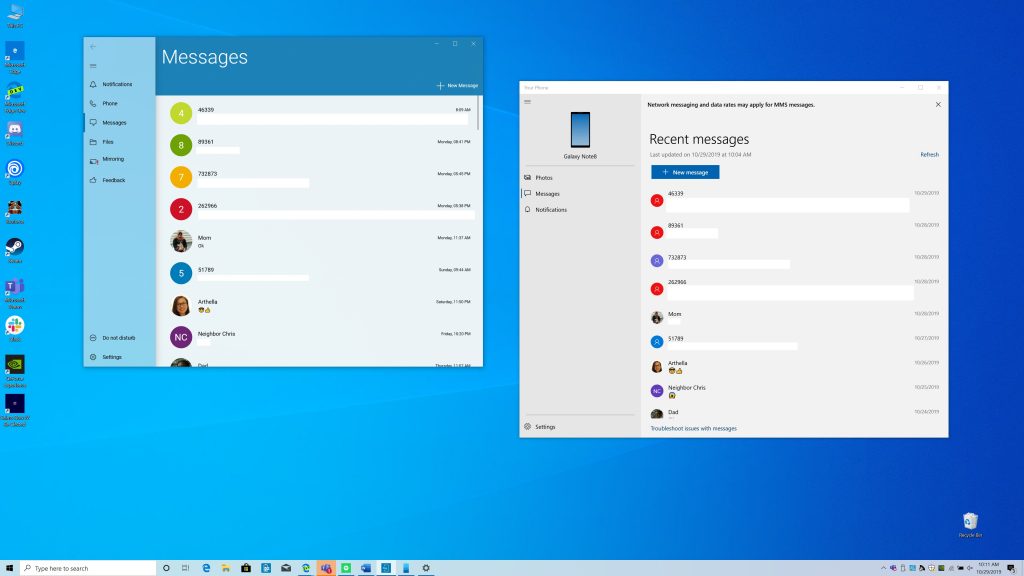Viewport: 1024px width, 576px height.
Task: Open Microsoft Edge Dev desktop shortcut
Action: click(14, 99)
